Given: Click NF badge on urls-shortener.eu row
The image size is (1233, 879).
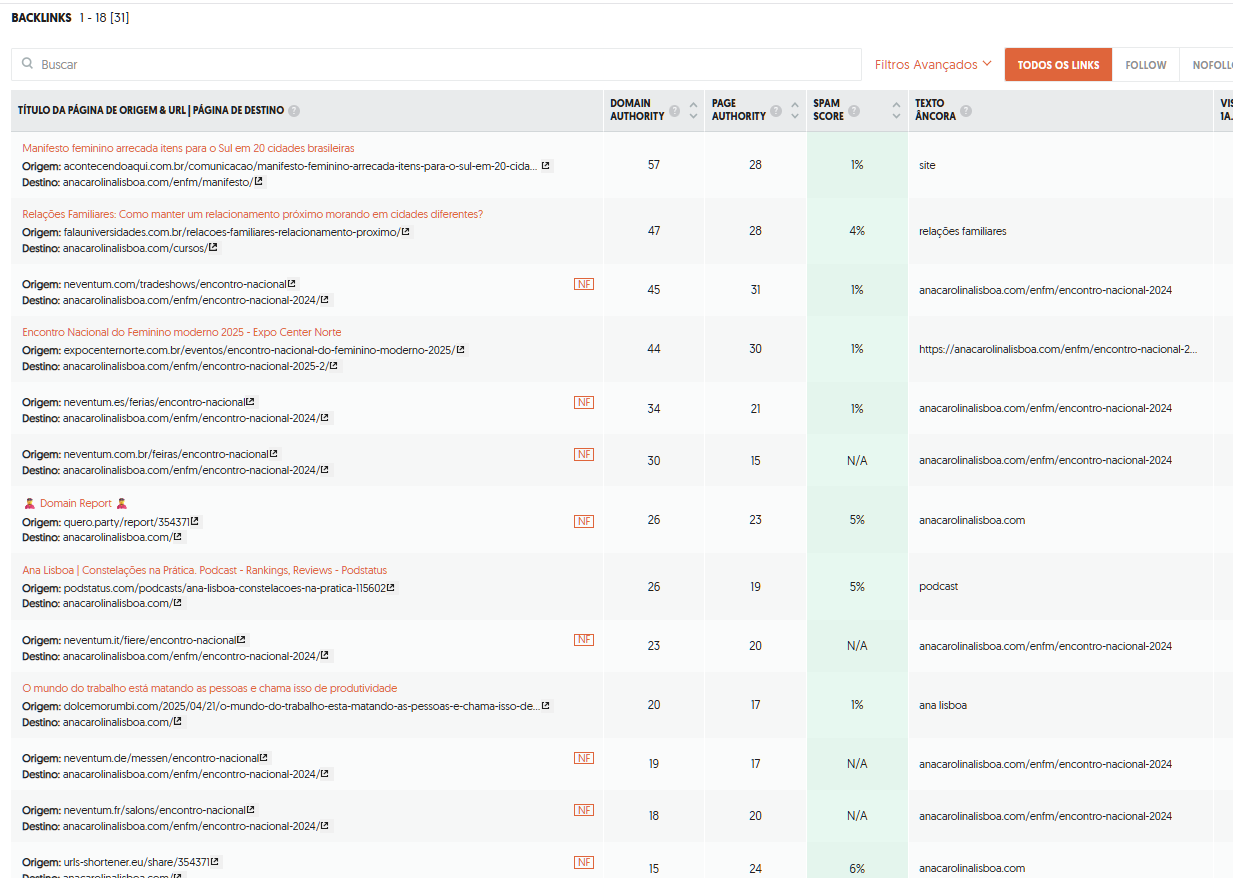Looking at the screenshot, I should point(584,862).
